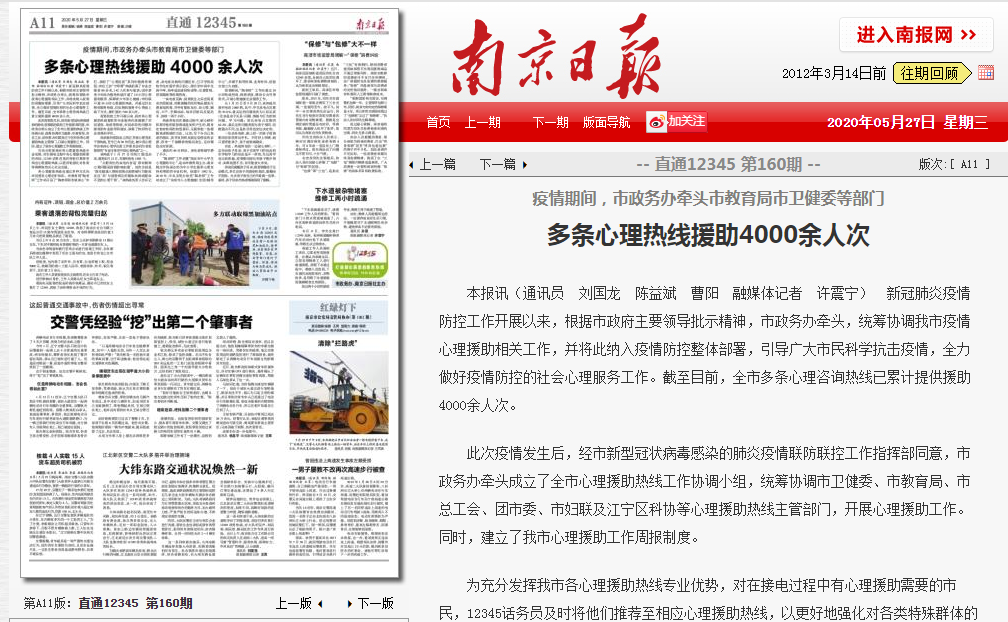Click the right arrow beside 下一篇
The image size is (1008, 622).
pos(525,165)
